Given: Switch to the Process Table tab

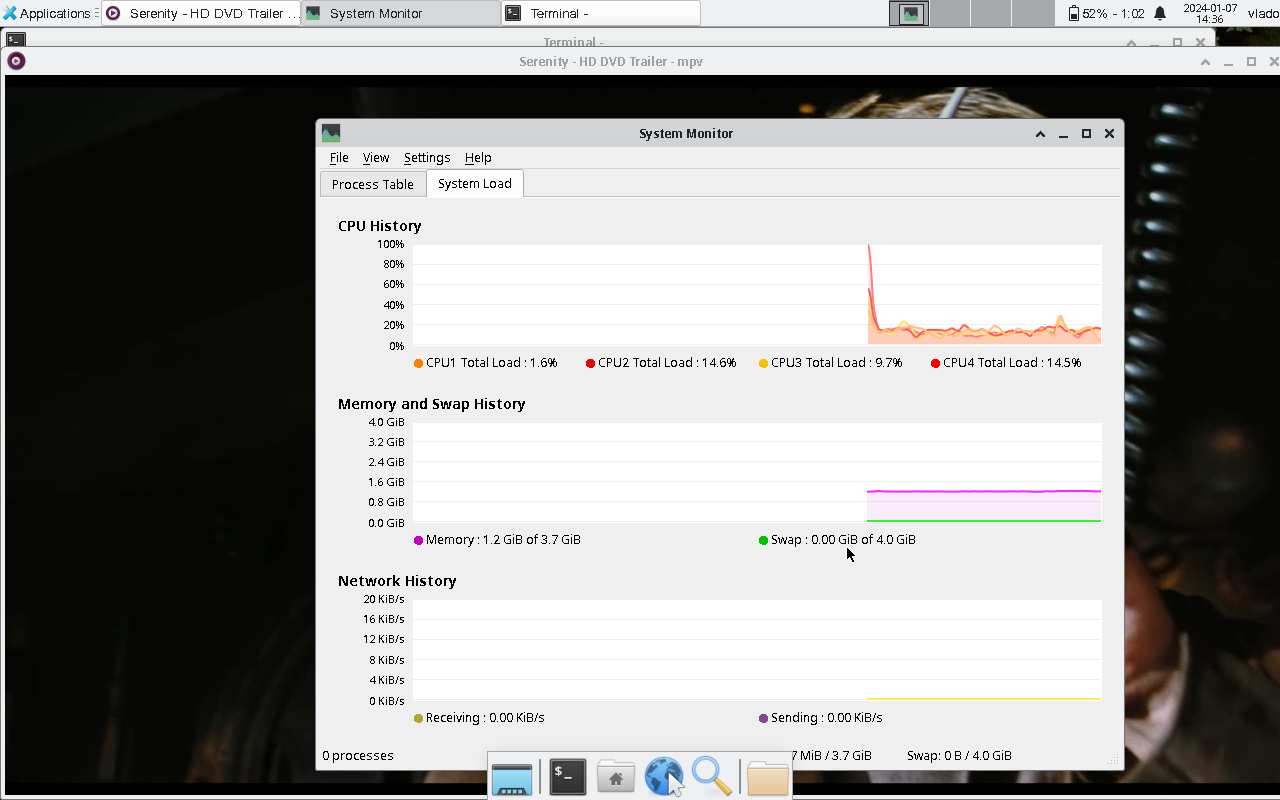Looking at the screenshot, I should click(372, 184).
